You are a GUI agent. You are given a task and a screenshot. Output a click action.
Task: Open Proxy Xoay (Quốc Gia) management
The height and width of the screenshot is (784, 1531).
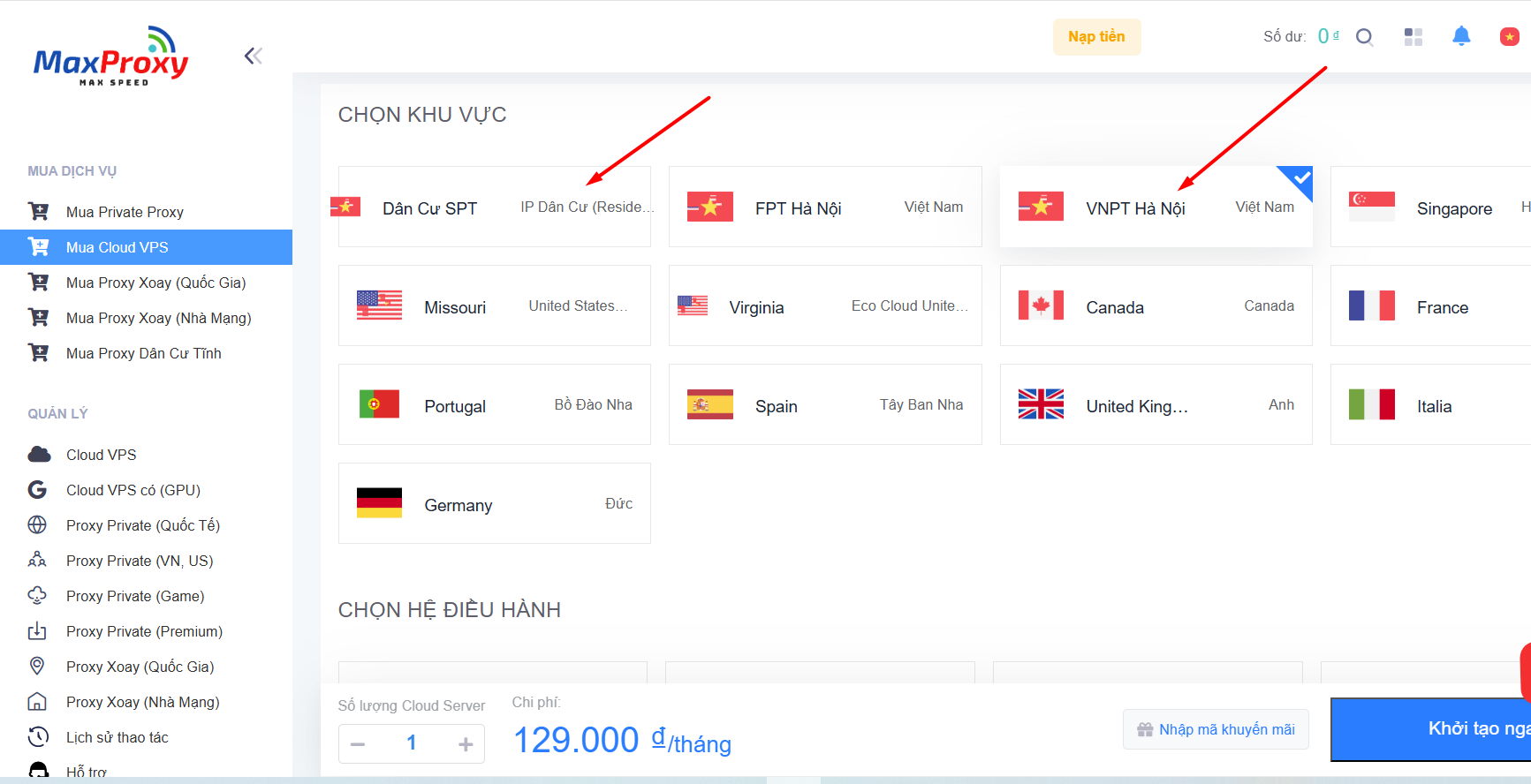[x=147, y=667]
